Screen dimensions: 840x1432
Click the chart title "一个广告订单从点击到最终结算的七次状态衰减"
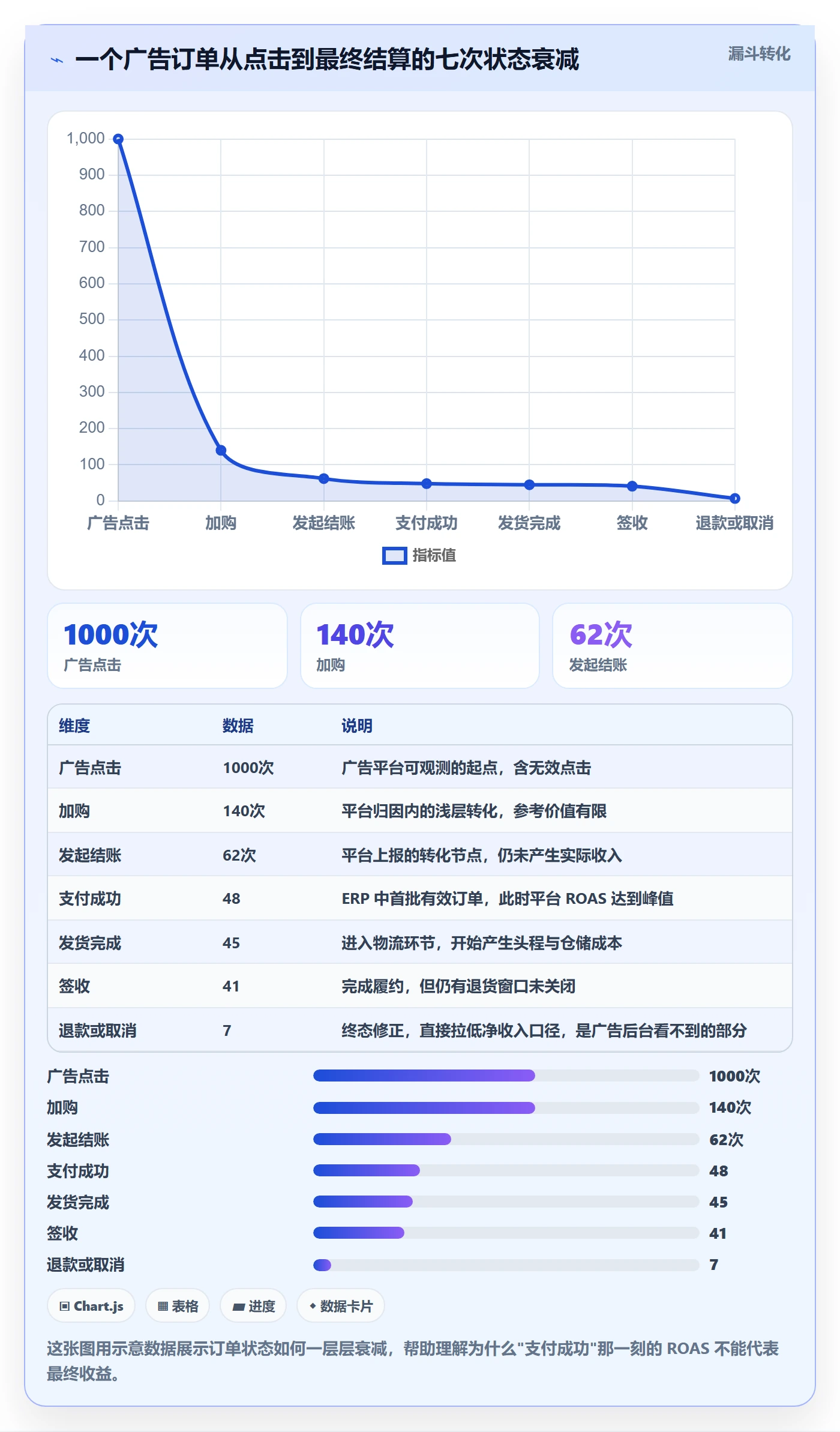(x=327, y=59)
